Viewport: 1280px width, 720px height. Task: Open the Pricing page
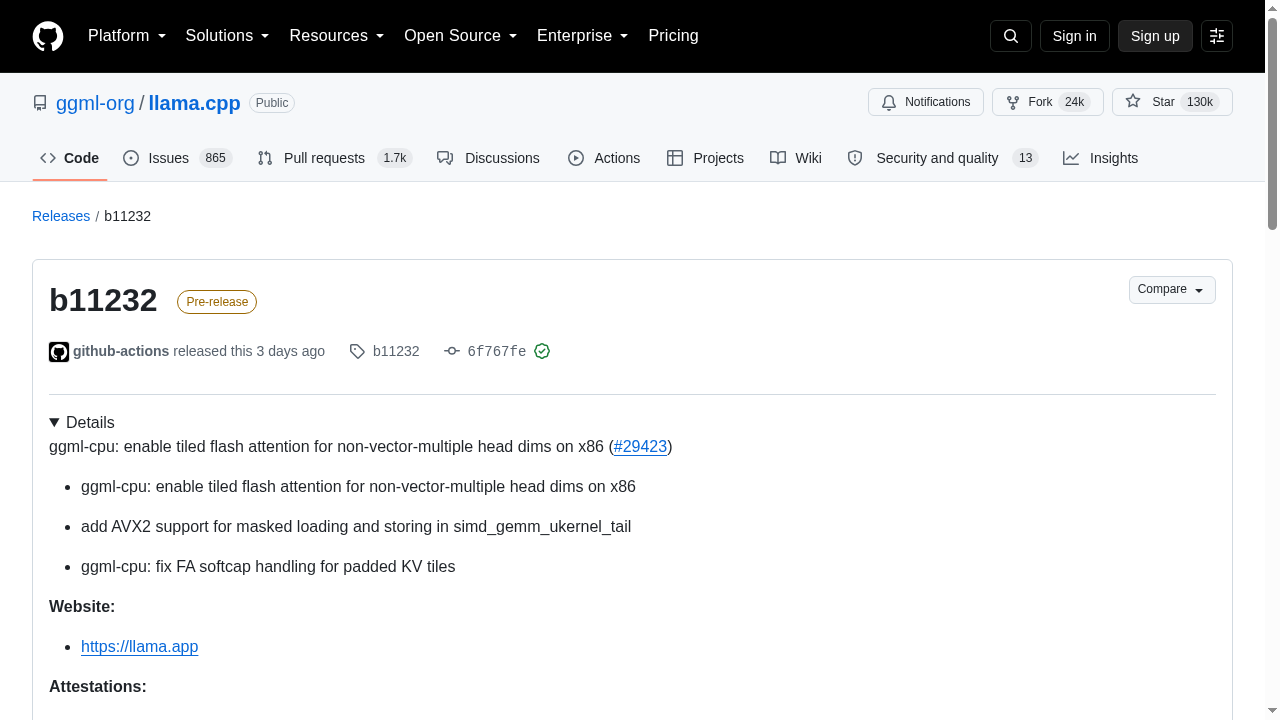click(x=673, y=36)
